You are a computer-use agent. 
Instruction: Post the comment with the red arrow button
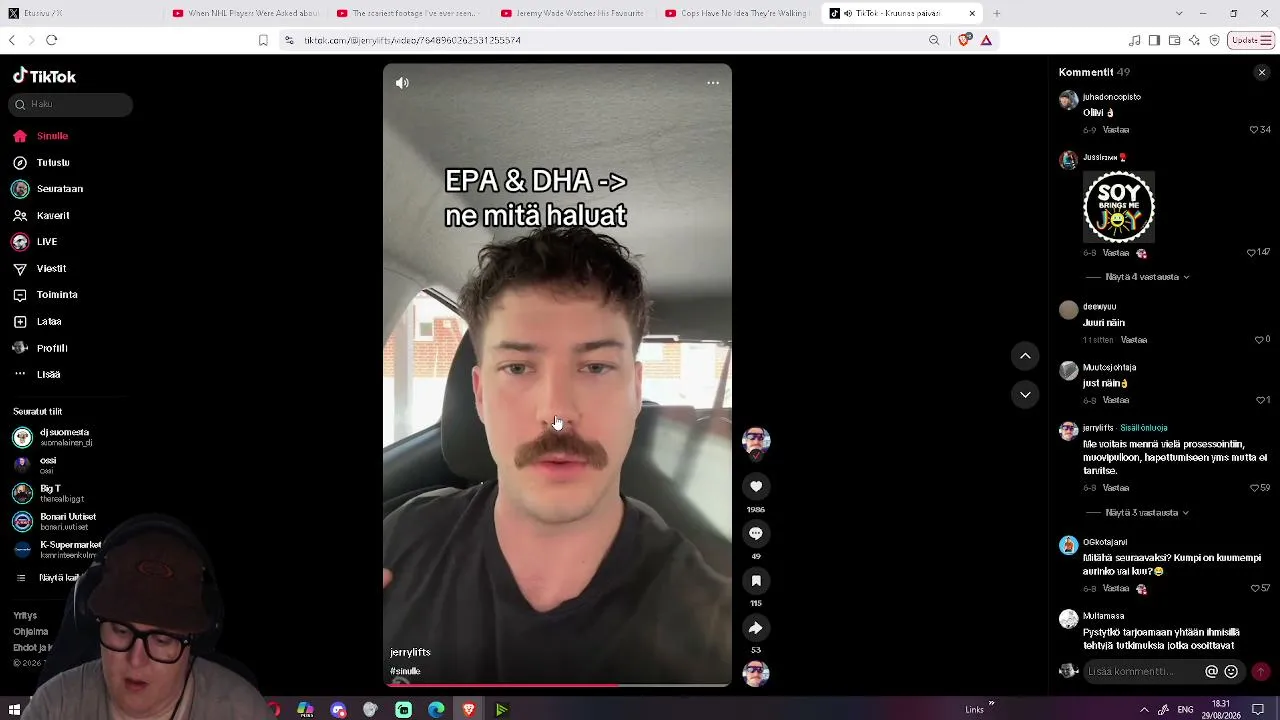[x=1260, y=672]
